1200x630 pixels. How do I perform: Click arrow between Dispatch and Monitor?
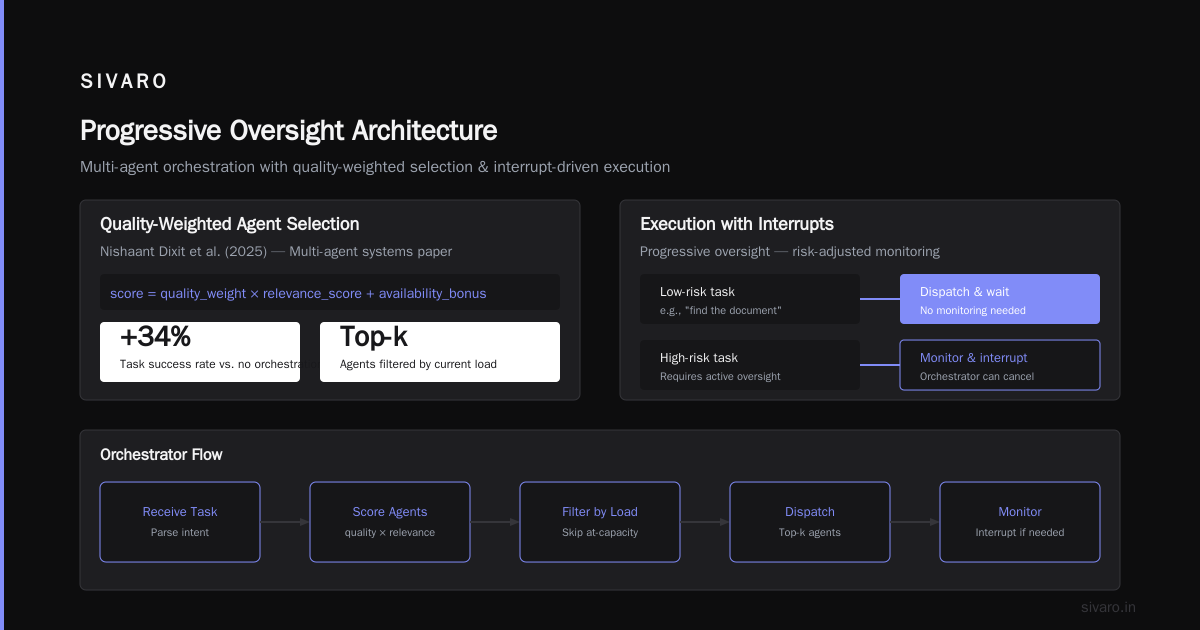(915, 522)
